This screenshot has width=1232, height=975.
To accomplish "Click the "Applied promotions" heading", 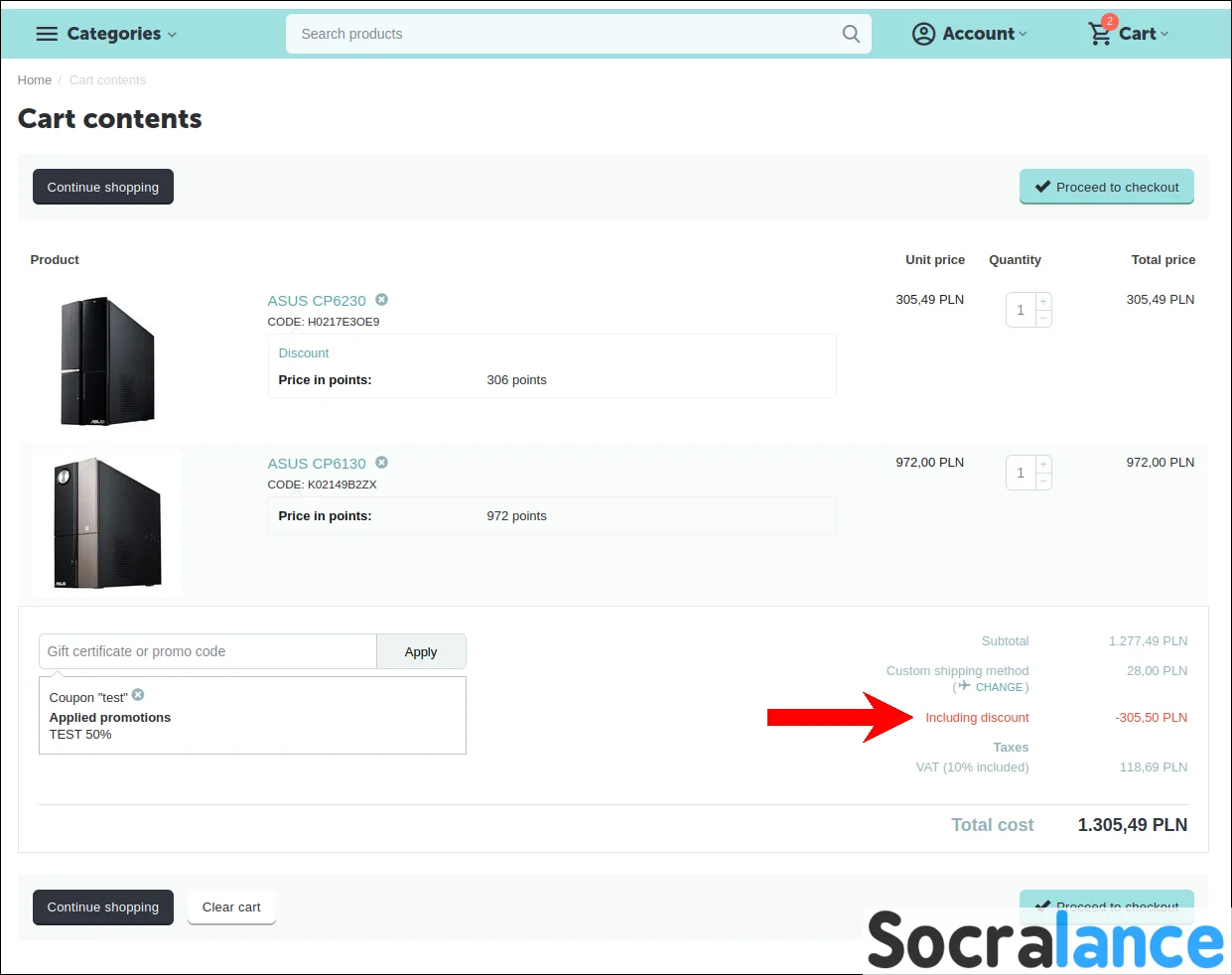I will [110, 718].
